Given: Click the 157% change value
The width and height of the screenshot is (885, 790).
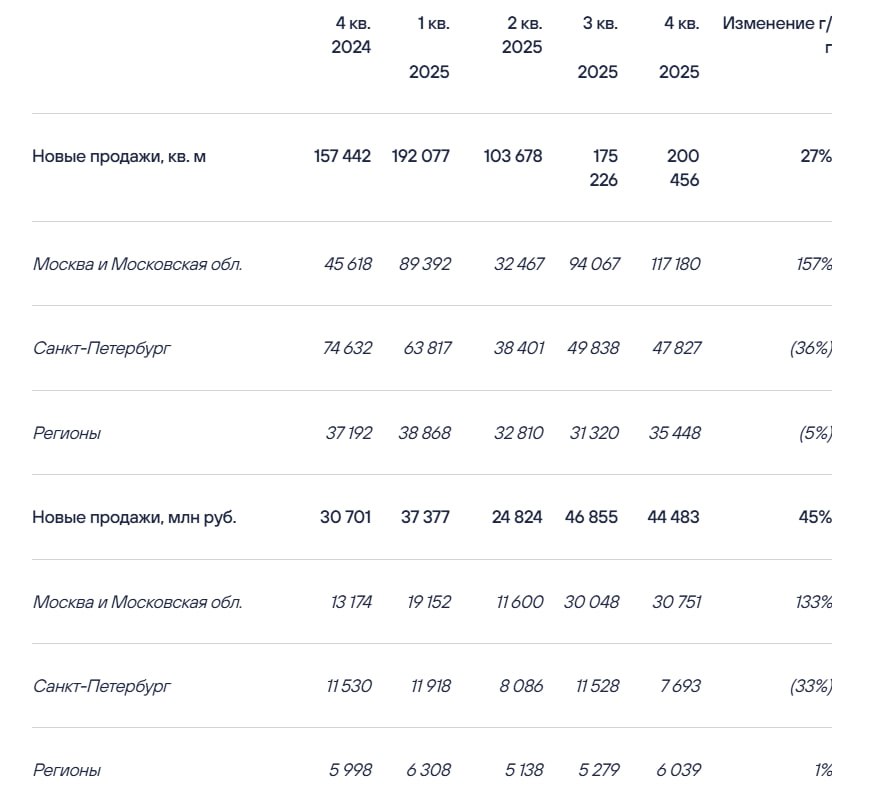Looking at the screenshot, I should (814, 264).
